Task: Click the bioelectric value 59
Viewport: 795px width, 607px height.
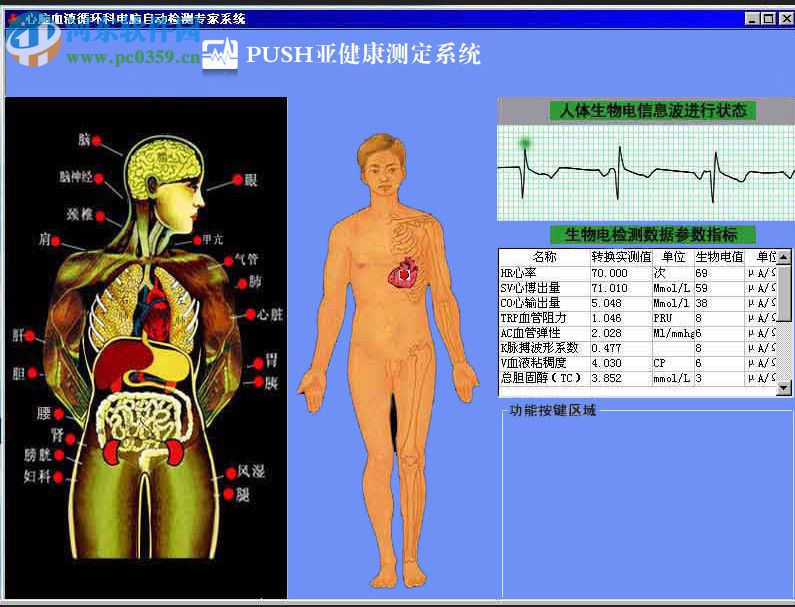Action: click(x=702, y=288)
